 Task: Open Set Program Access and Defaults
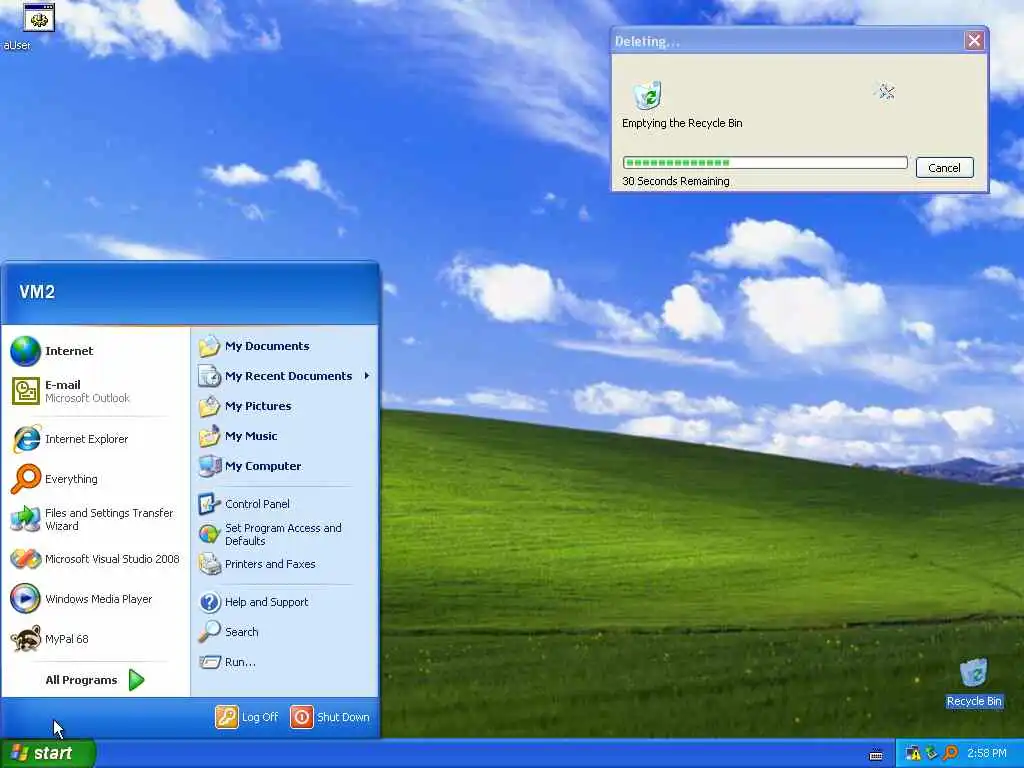[x=284, y=534]
